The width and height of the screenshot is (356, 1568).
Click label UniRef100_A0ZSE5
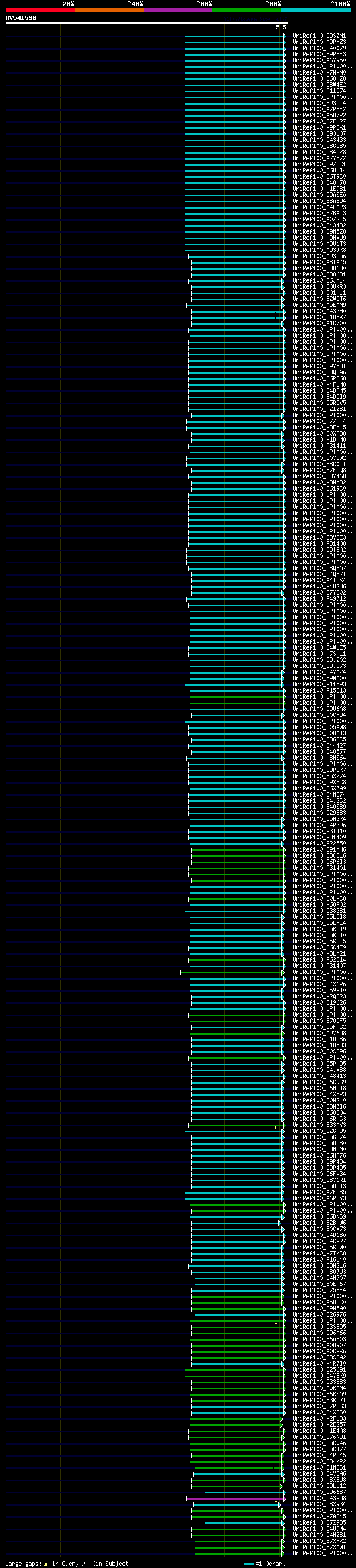(319, 219)
